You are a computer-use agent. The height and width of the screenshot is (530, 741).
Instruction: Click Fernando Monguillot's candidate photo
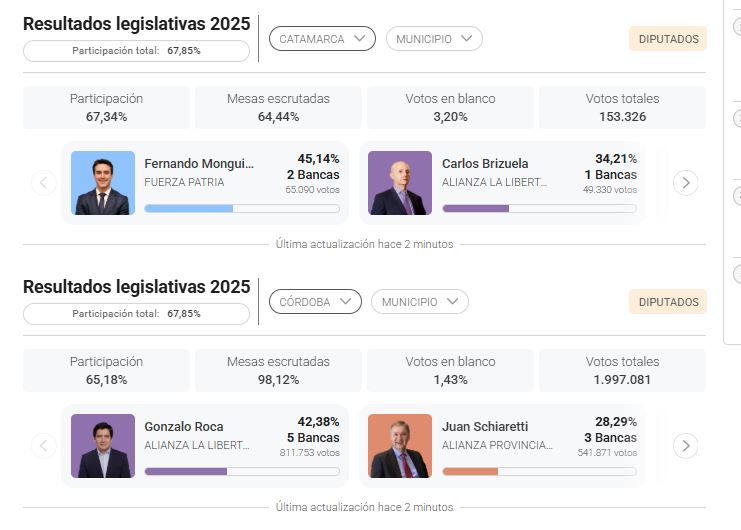click(x=103, y=183)
